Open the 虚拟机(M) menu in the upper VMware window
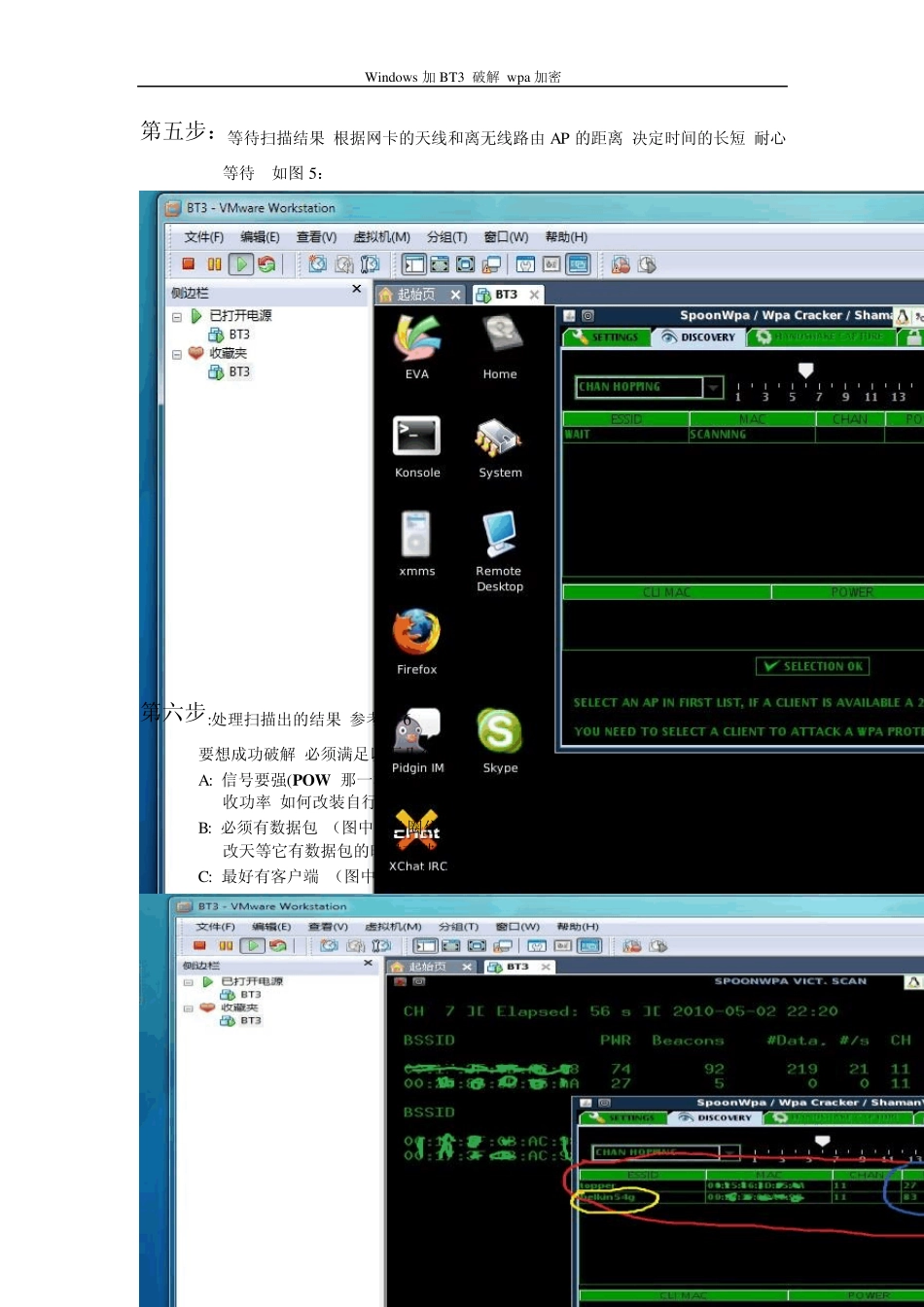 [381, 237]
